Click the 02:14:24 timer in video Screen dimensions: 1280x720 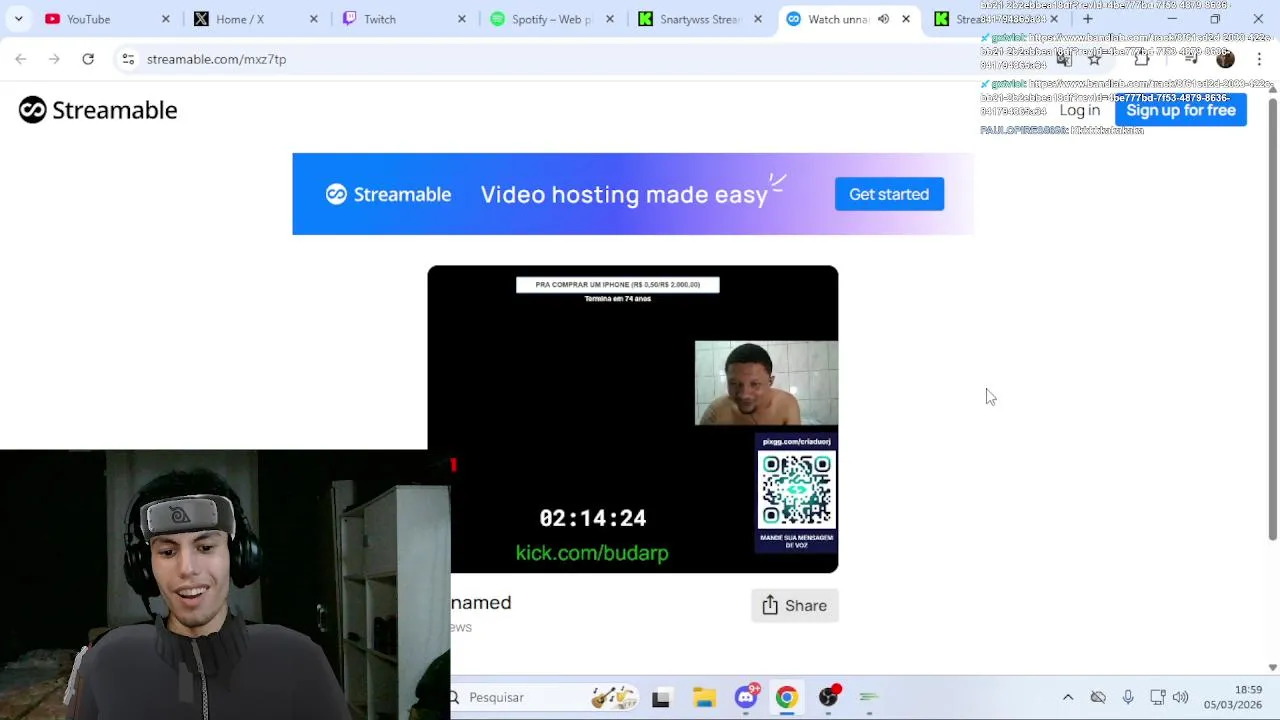tap(593, 518)
